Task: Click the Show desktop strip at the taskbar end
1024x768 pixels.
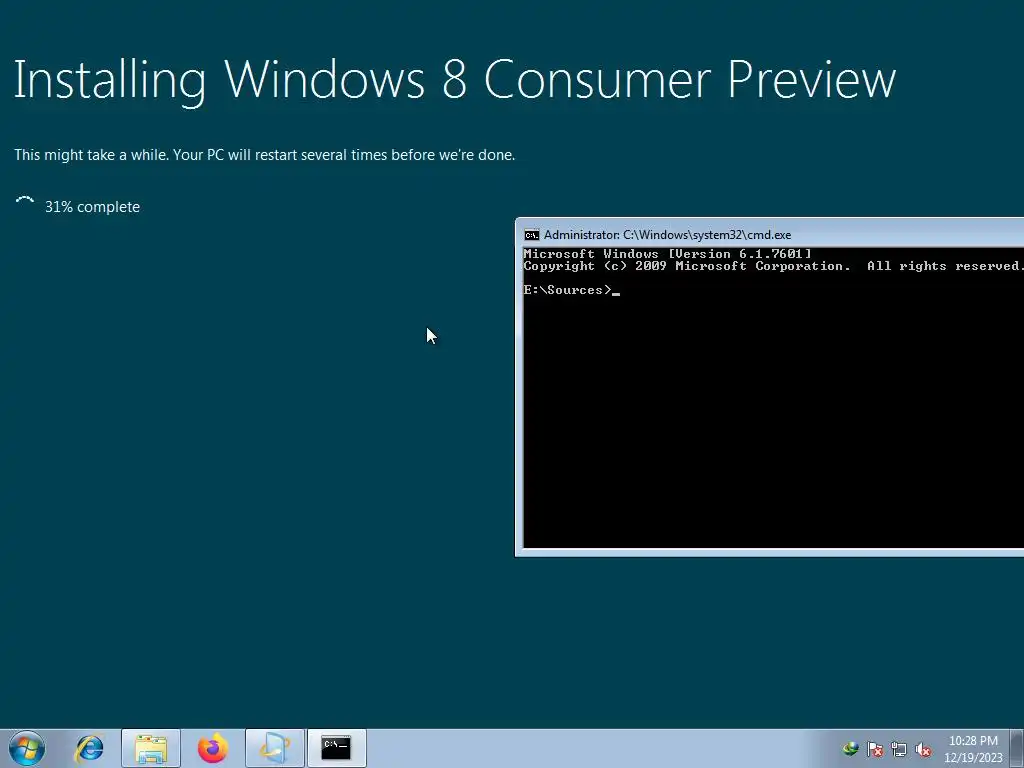Action: pyautogui.click(x=1018, y=748)
